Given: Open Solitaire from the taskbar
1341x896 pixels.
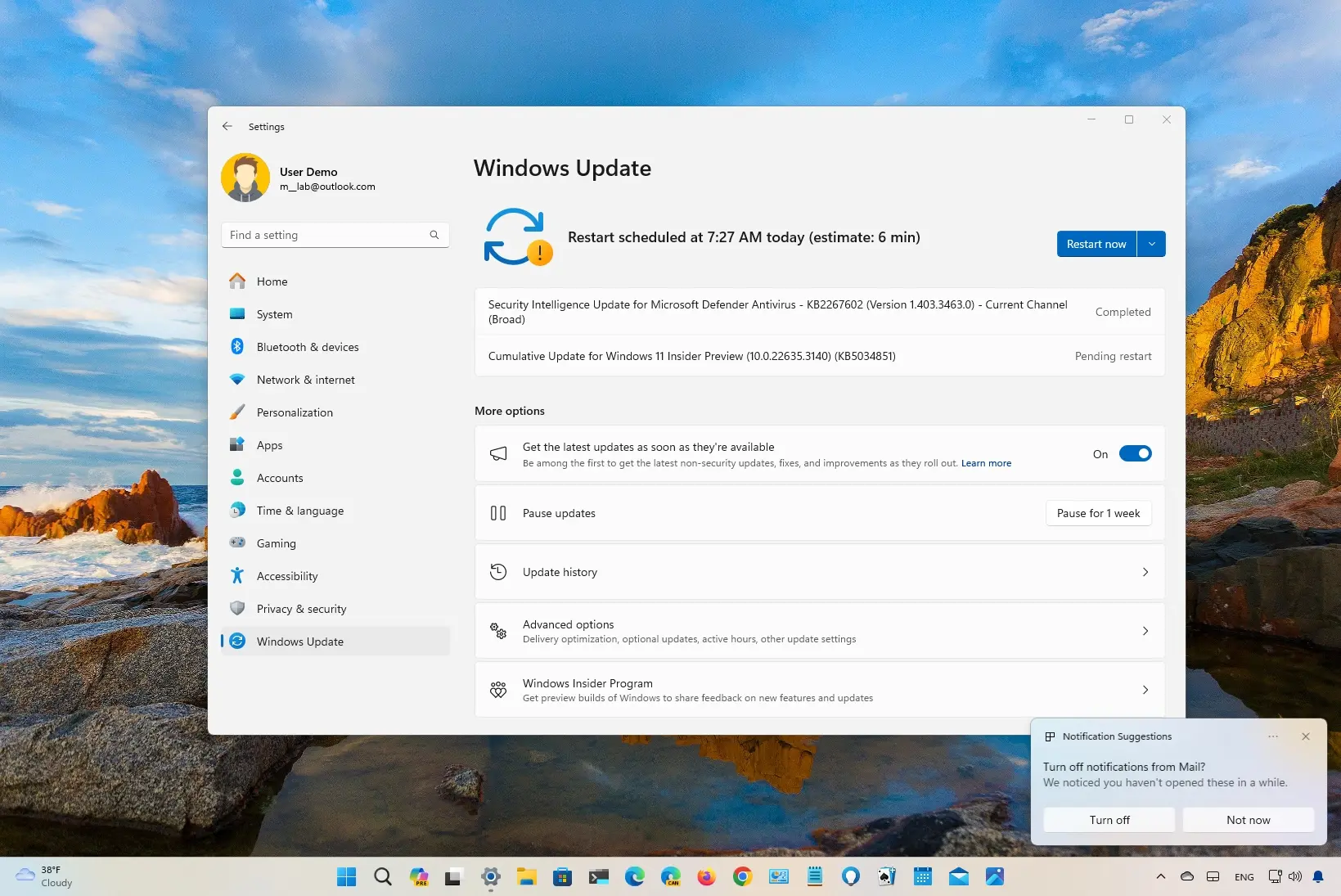Looking at the screenshot, I should [x=886, y=876].
